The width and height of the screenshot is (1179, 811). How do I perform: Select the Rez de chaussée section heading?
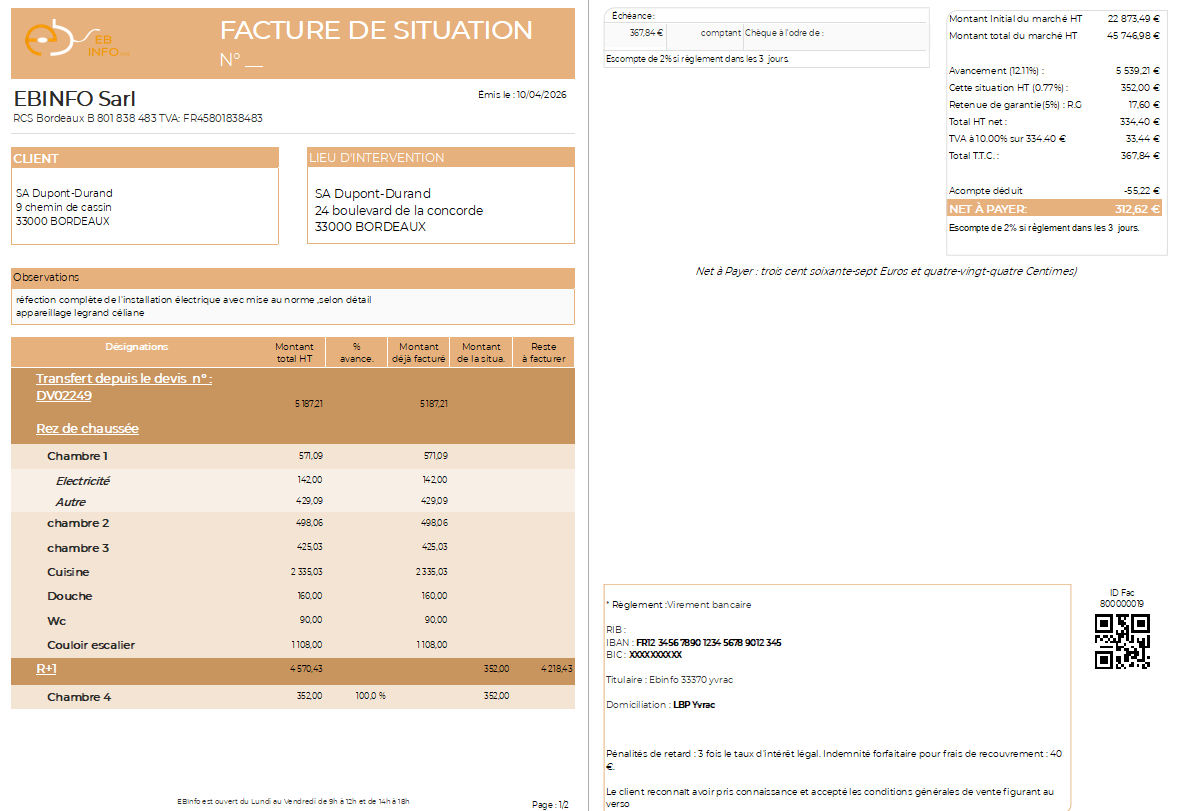[x=87, y=429]
